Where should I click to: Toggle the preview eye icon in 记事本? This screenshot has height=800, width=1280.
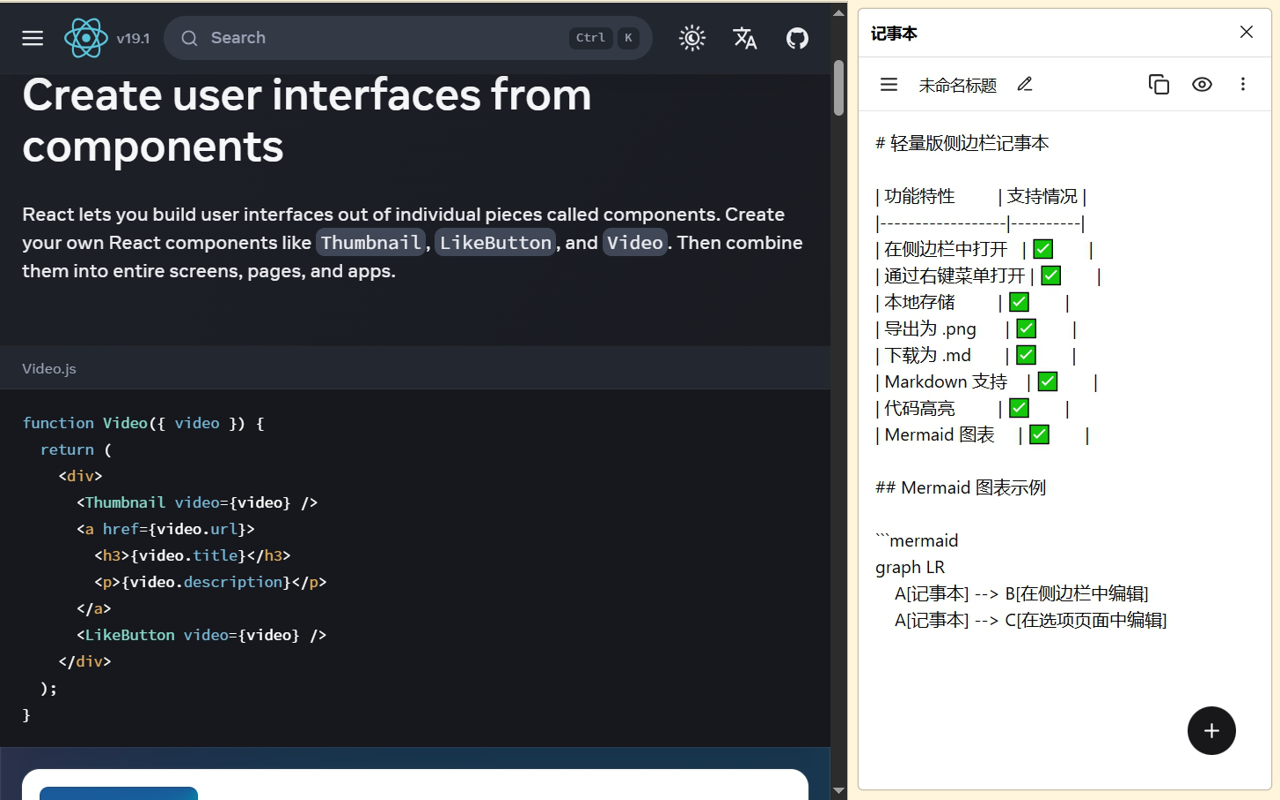point(1202,85)
